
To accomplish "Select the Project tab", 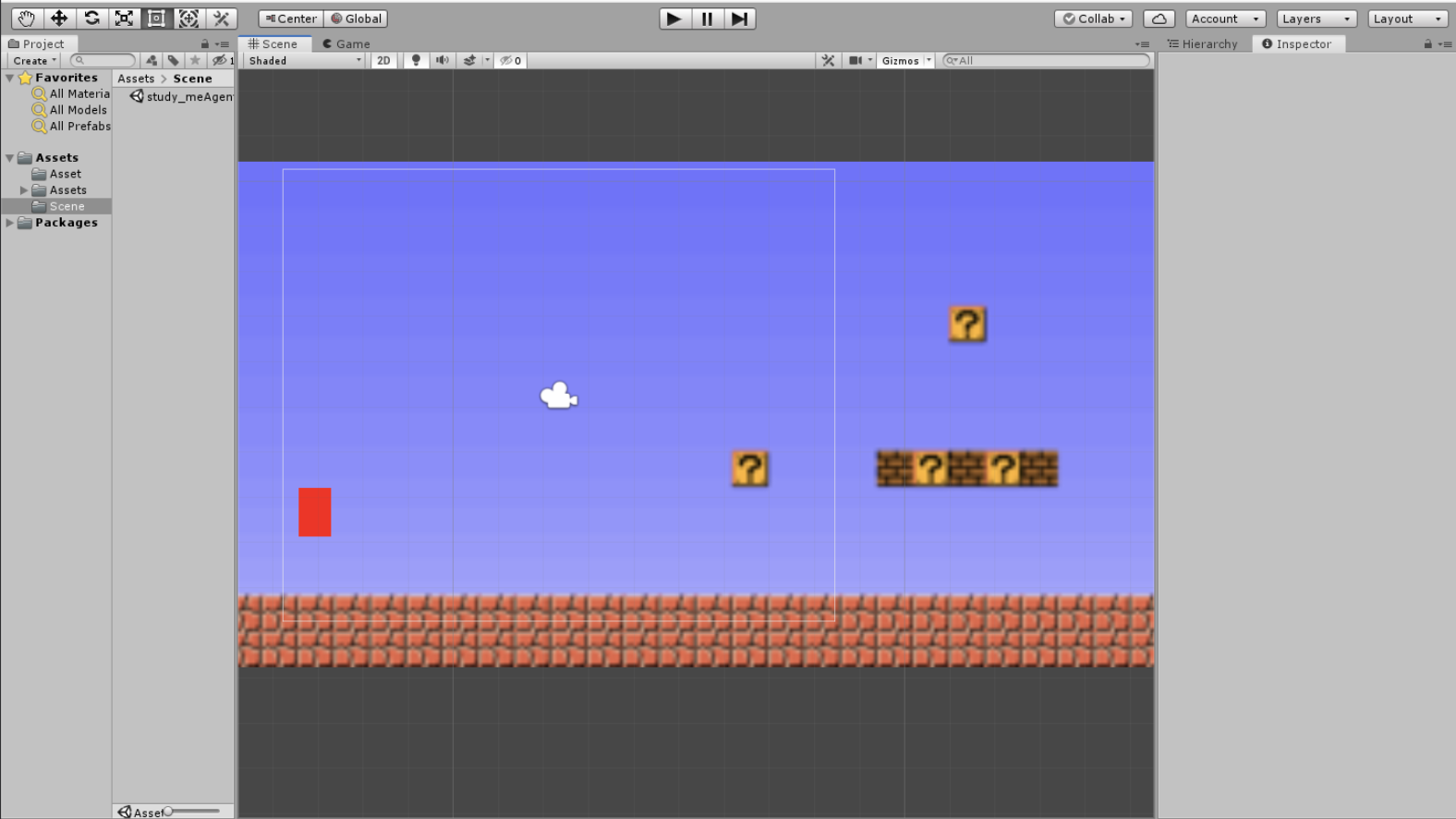I will point(37,43).
